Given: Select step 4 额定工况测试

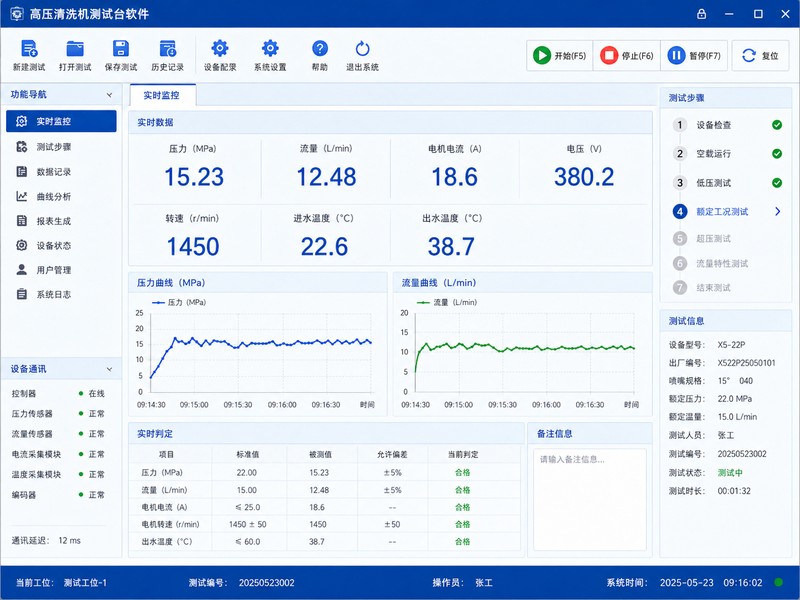Looking at the screenshot, I should tap(726, 211).
